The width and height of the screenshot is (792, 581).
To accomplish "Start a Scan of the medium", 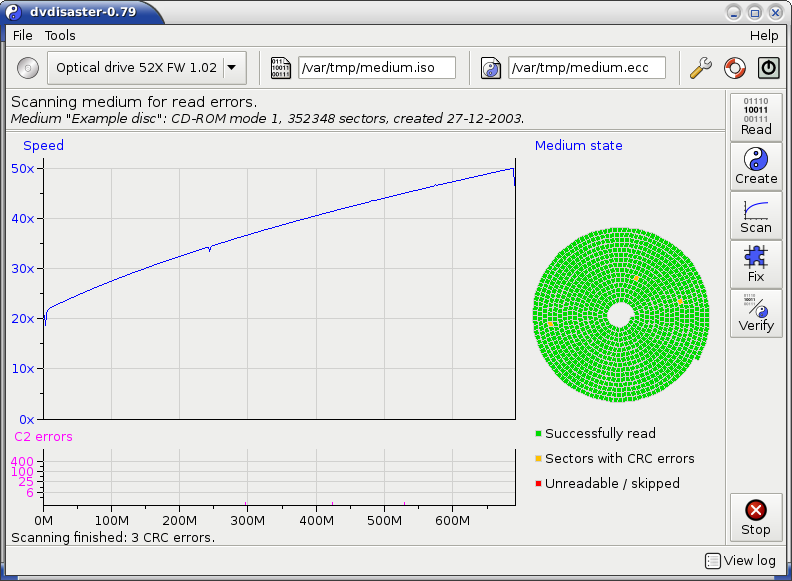I will pos(756,215).
